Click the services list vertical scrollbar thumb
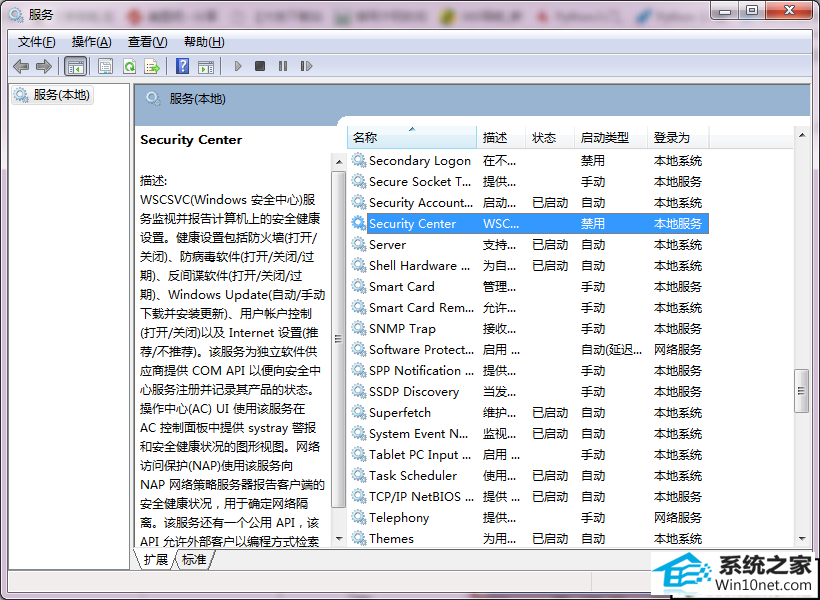 [801, 391]
